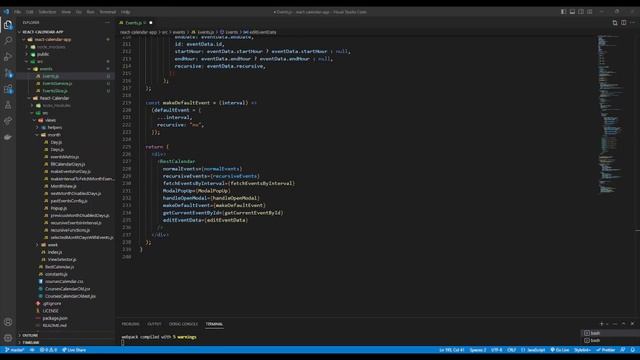Screen dimensions: 640x360
Task: Switch to the Problems panel tab
Action: (x=130, y=324)
